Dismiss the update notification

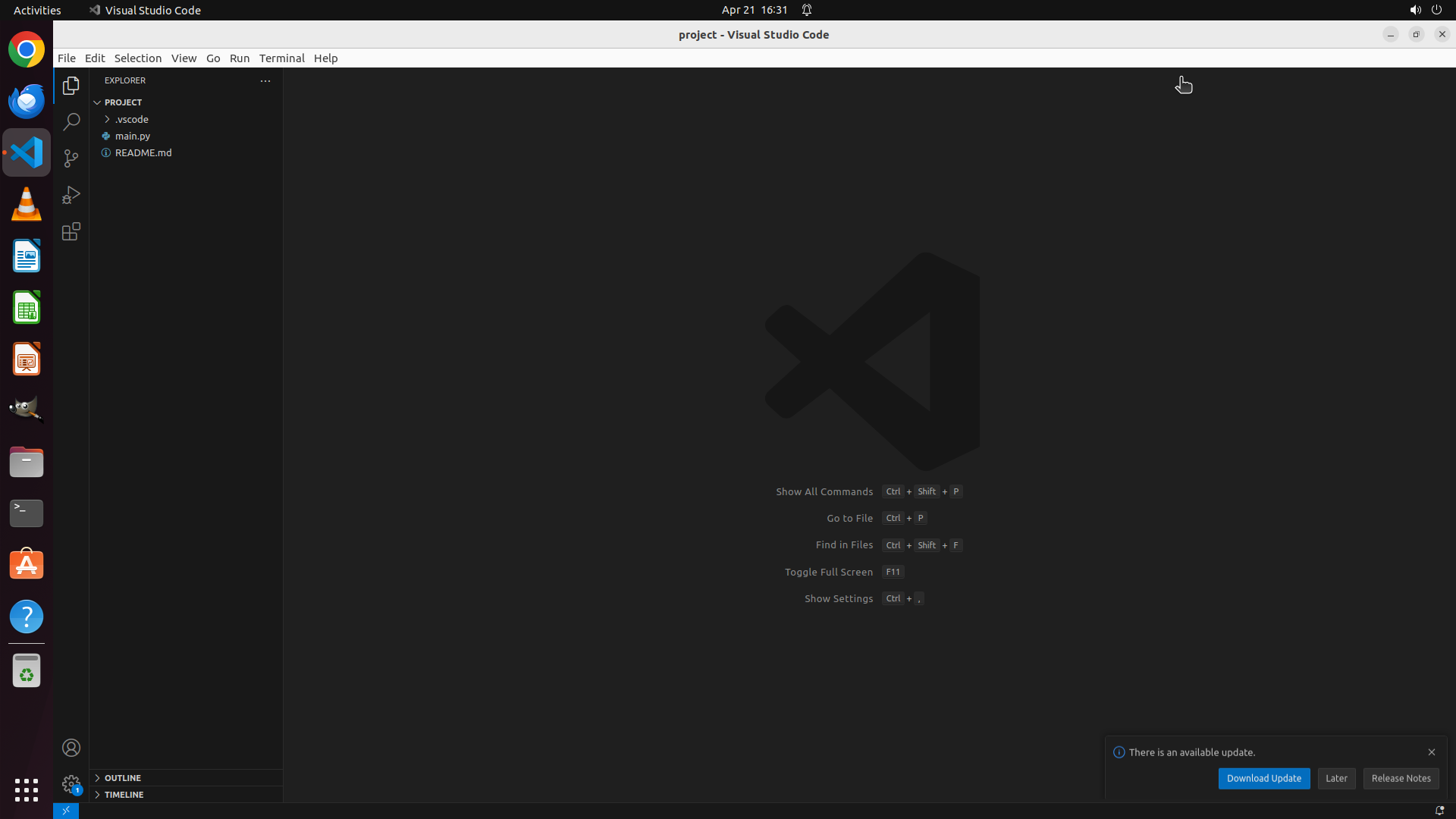[x=1431, y=752]
